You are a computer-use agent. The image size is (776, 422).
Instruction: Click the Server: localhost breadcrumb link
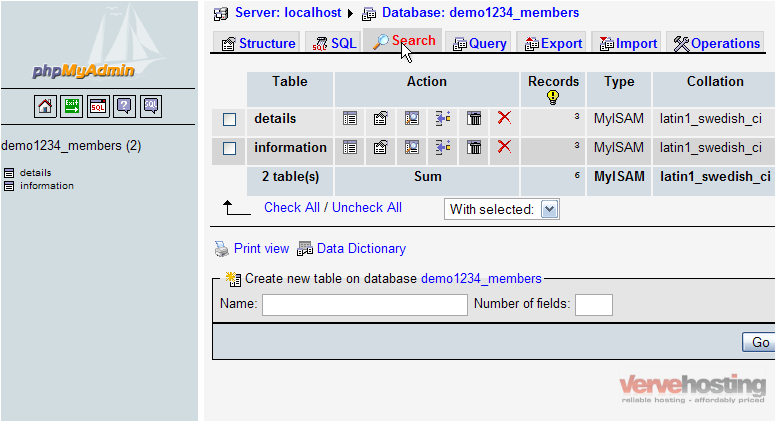click(x=288, y=12)
